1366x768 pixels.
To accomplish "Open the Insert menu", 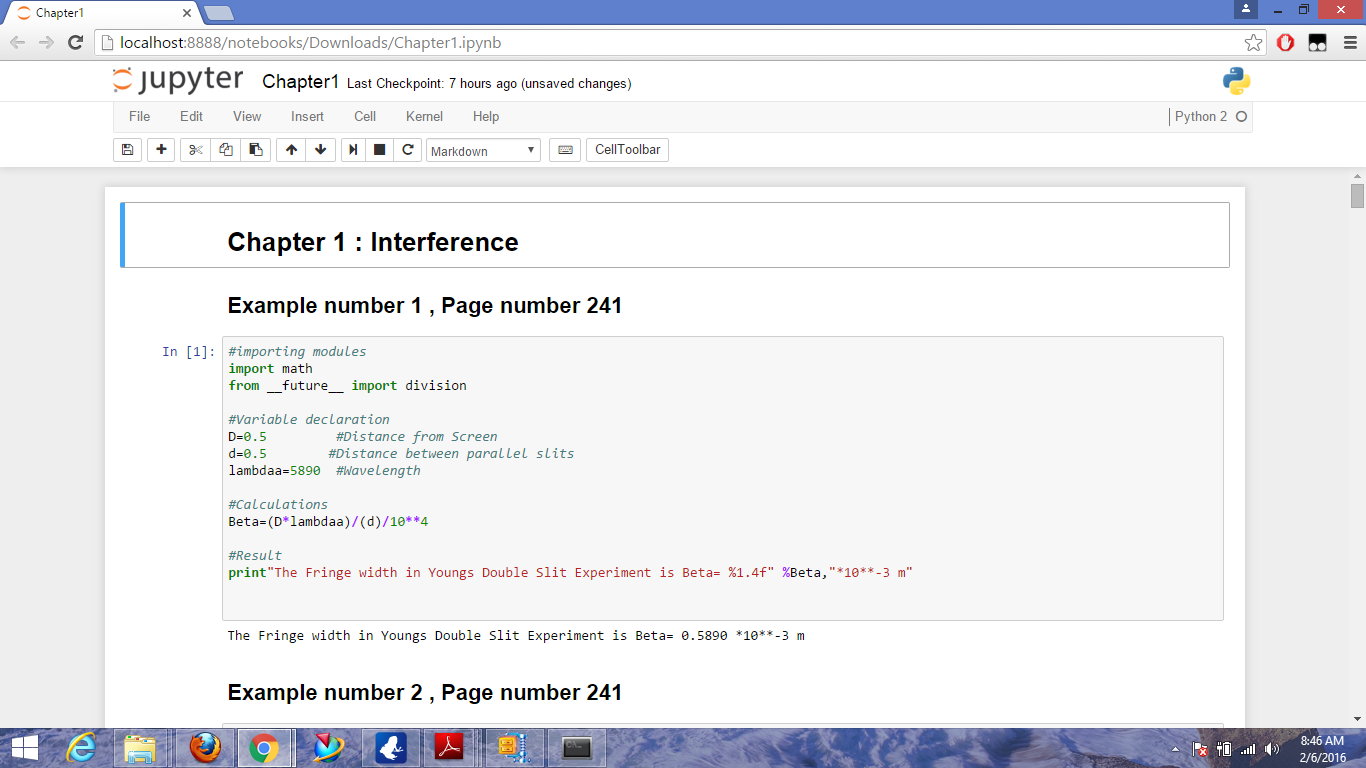I will (307, 116).
